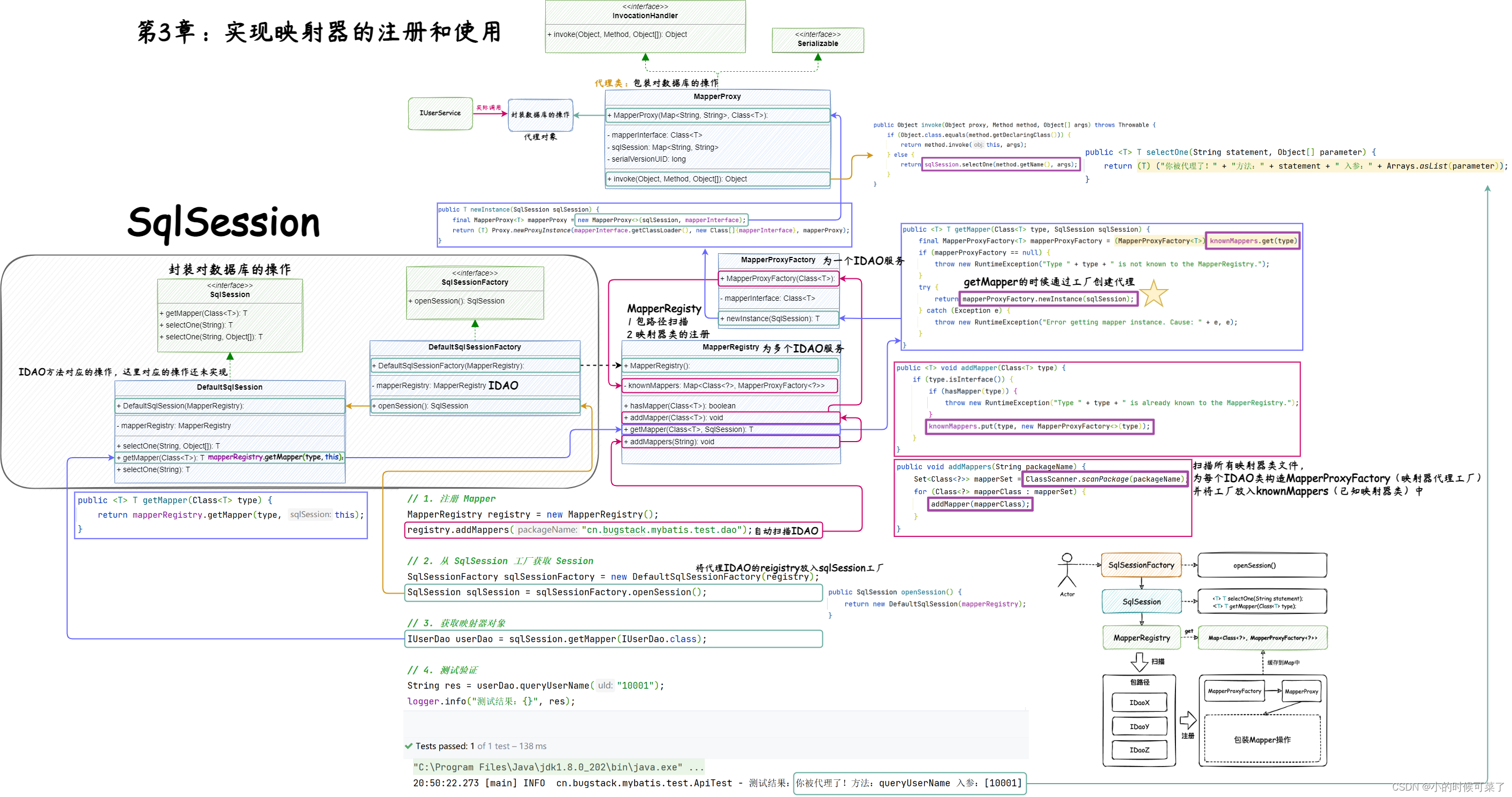Select the chapter title 第3章 heading

coord(319,32)
